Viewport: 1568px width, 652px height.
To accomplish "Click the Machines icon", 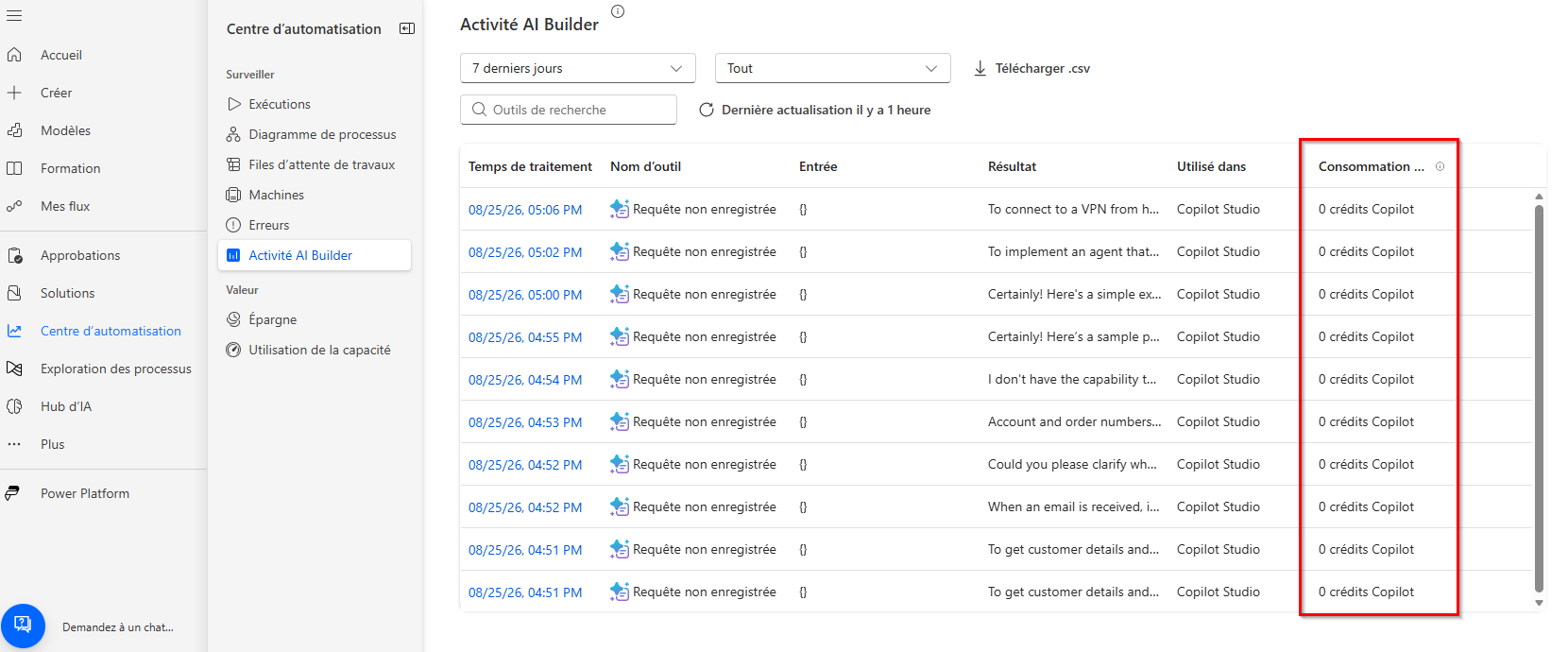I will click(233, 195).
